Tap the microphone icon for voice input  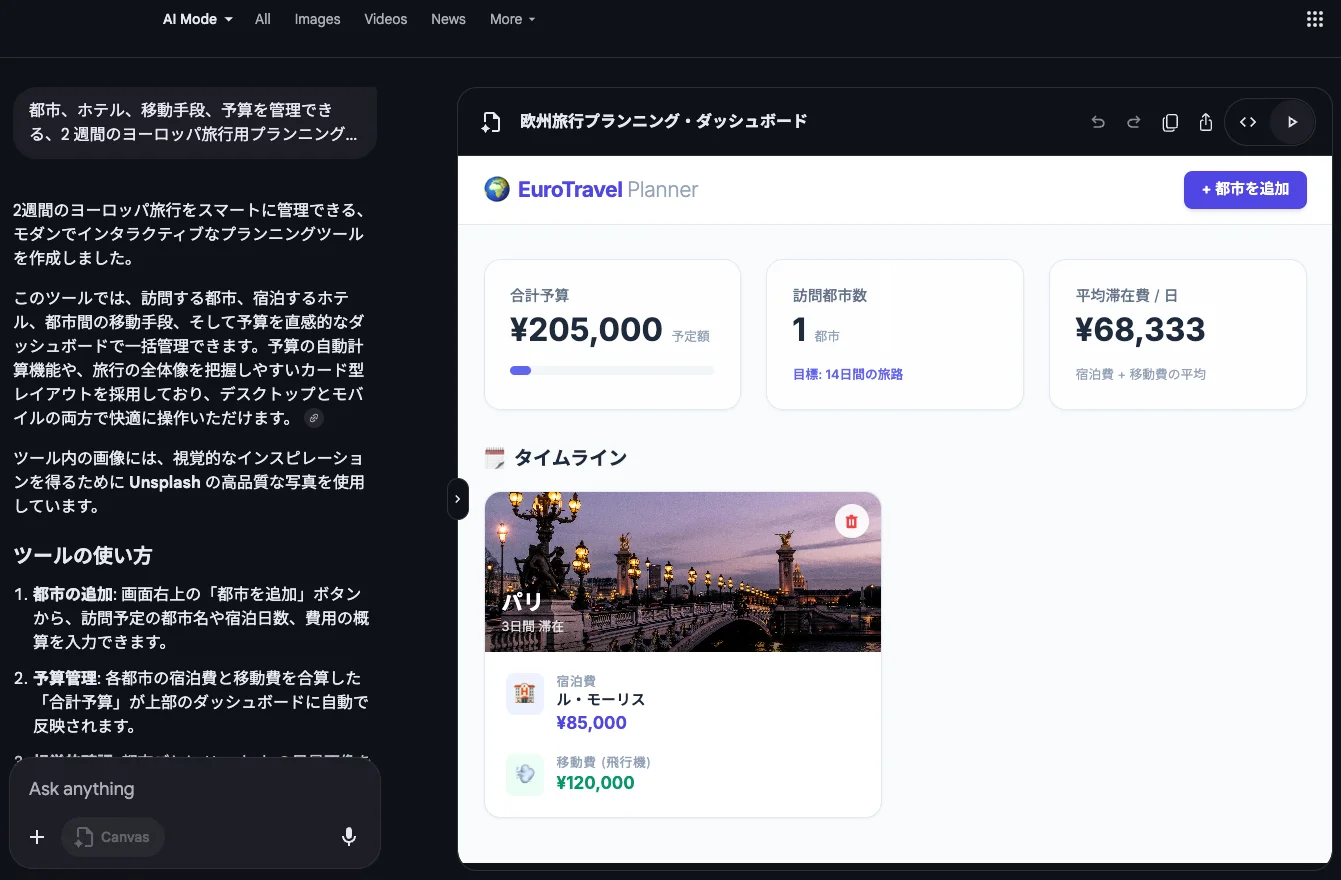348,837
